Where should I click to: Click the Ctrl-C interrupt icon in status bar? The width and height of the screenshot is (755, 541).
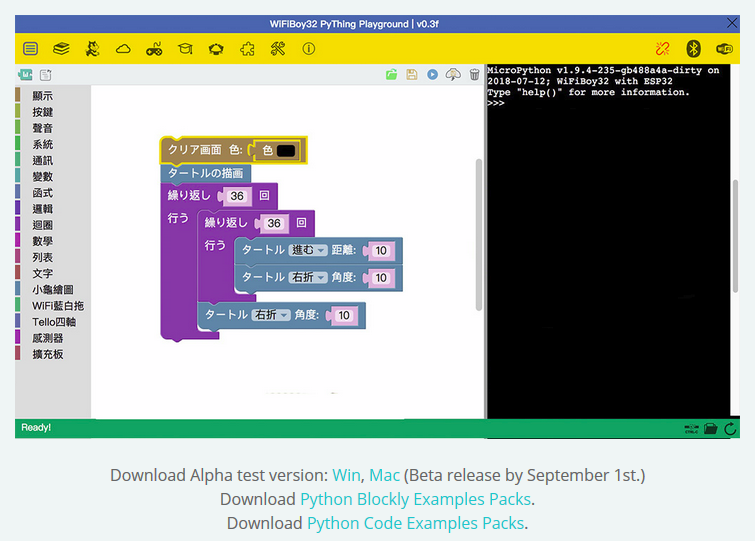[691, 429]
